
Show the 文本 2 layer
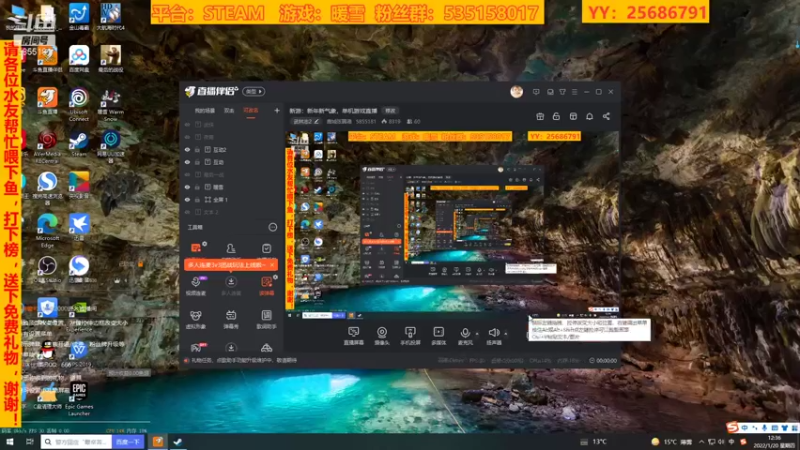187,212
